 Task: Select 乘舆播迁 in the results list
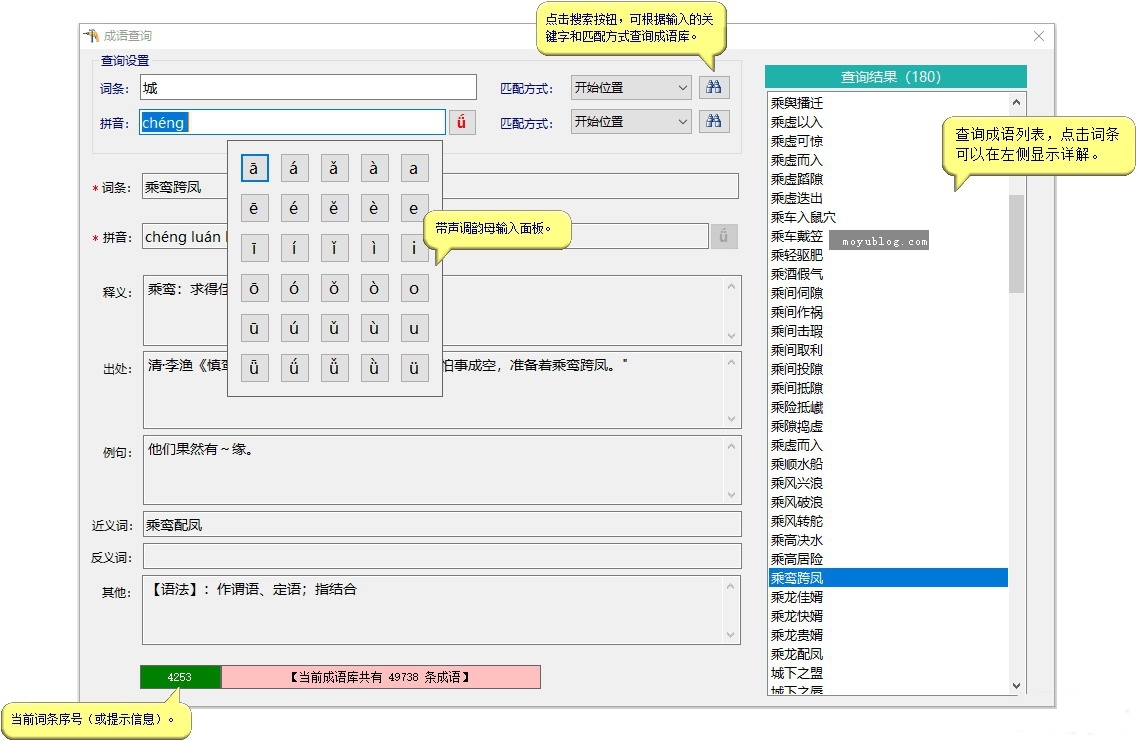[888, 103]
